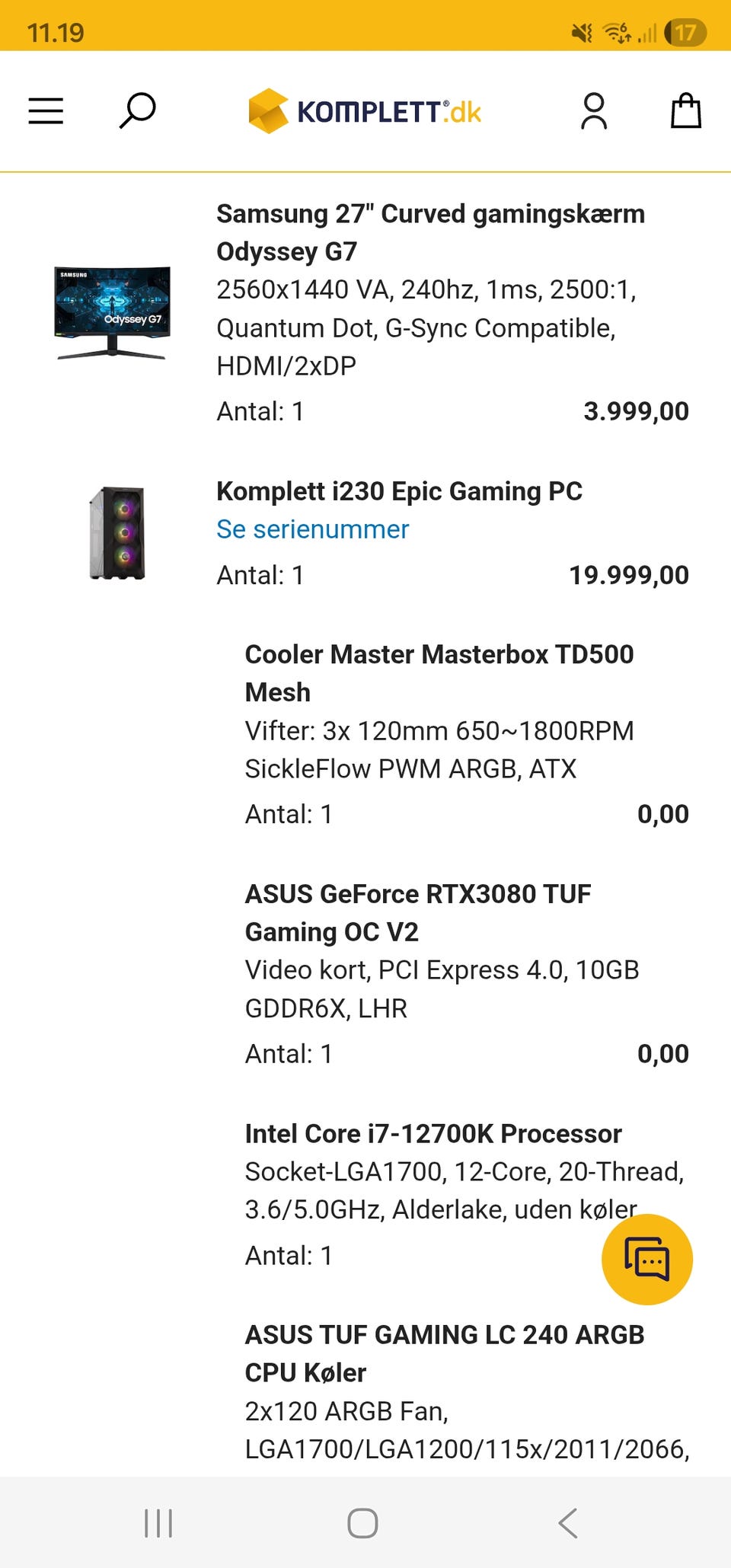Open the shopping bag cart
Viewport: 731px width, 1568px height.
click(x=685, y=111)
